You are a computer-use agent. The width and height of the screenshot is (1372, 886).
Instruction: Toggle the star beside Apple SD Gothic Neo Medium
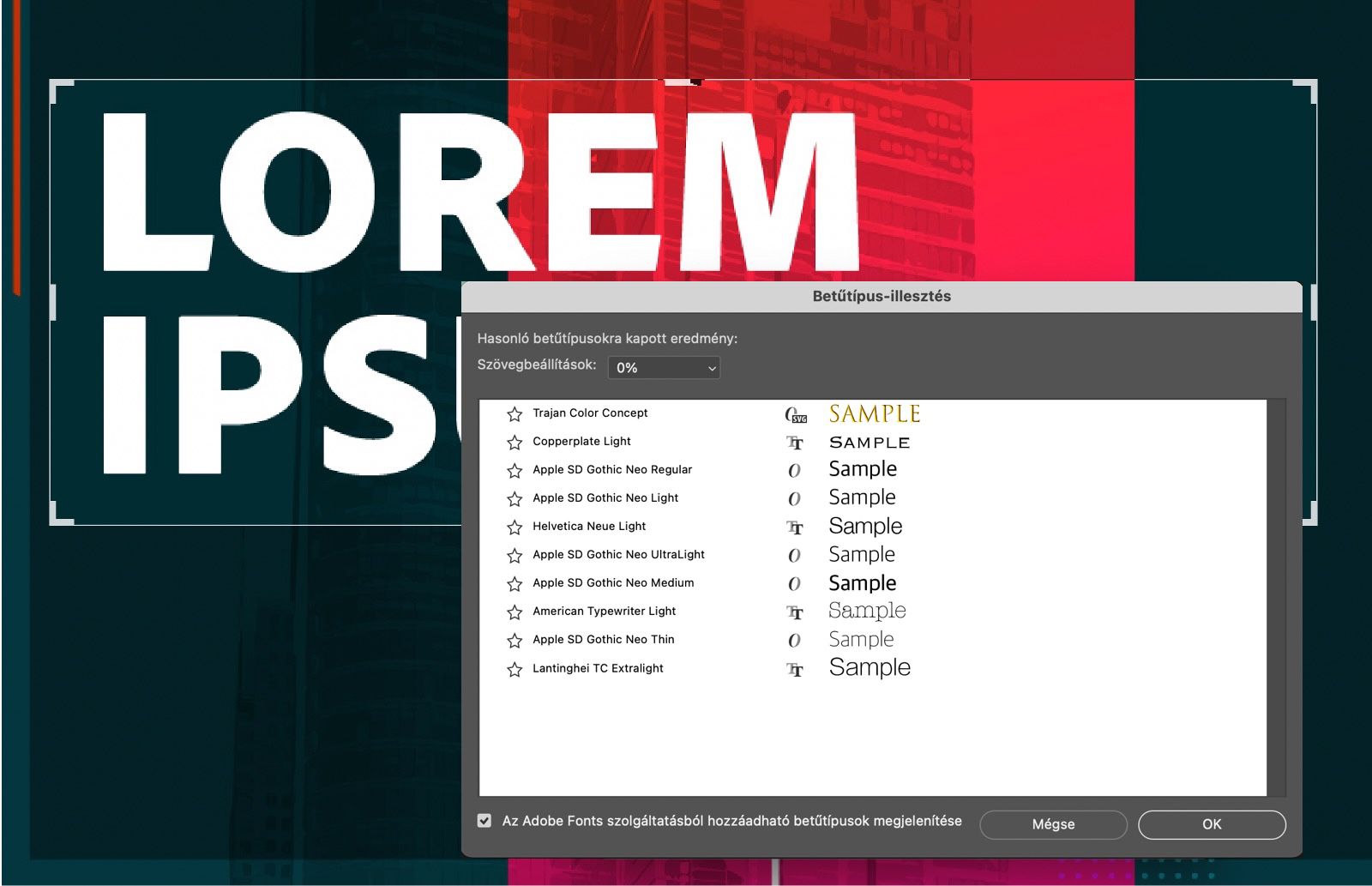click(514, 584)
